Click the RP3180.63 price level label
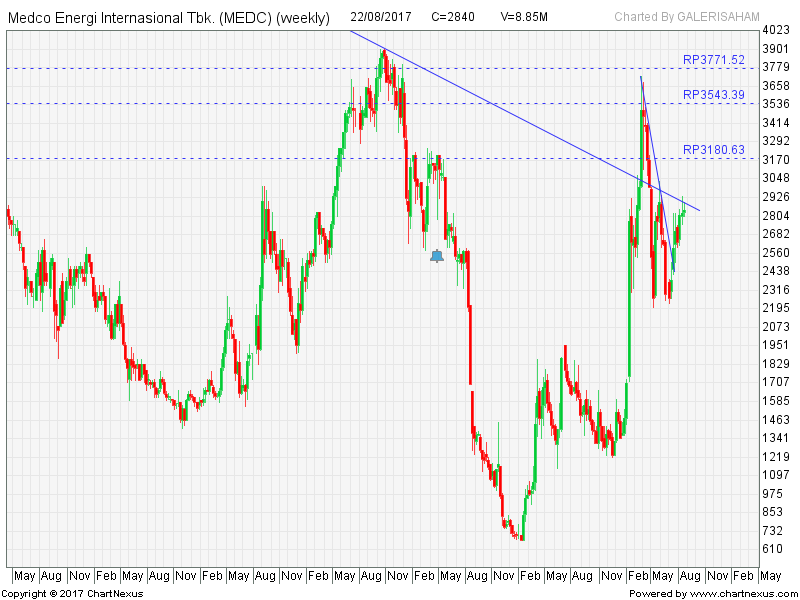Screen dimensions: 800x600 [x=713, y=150]
